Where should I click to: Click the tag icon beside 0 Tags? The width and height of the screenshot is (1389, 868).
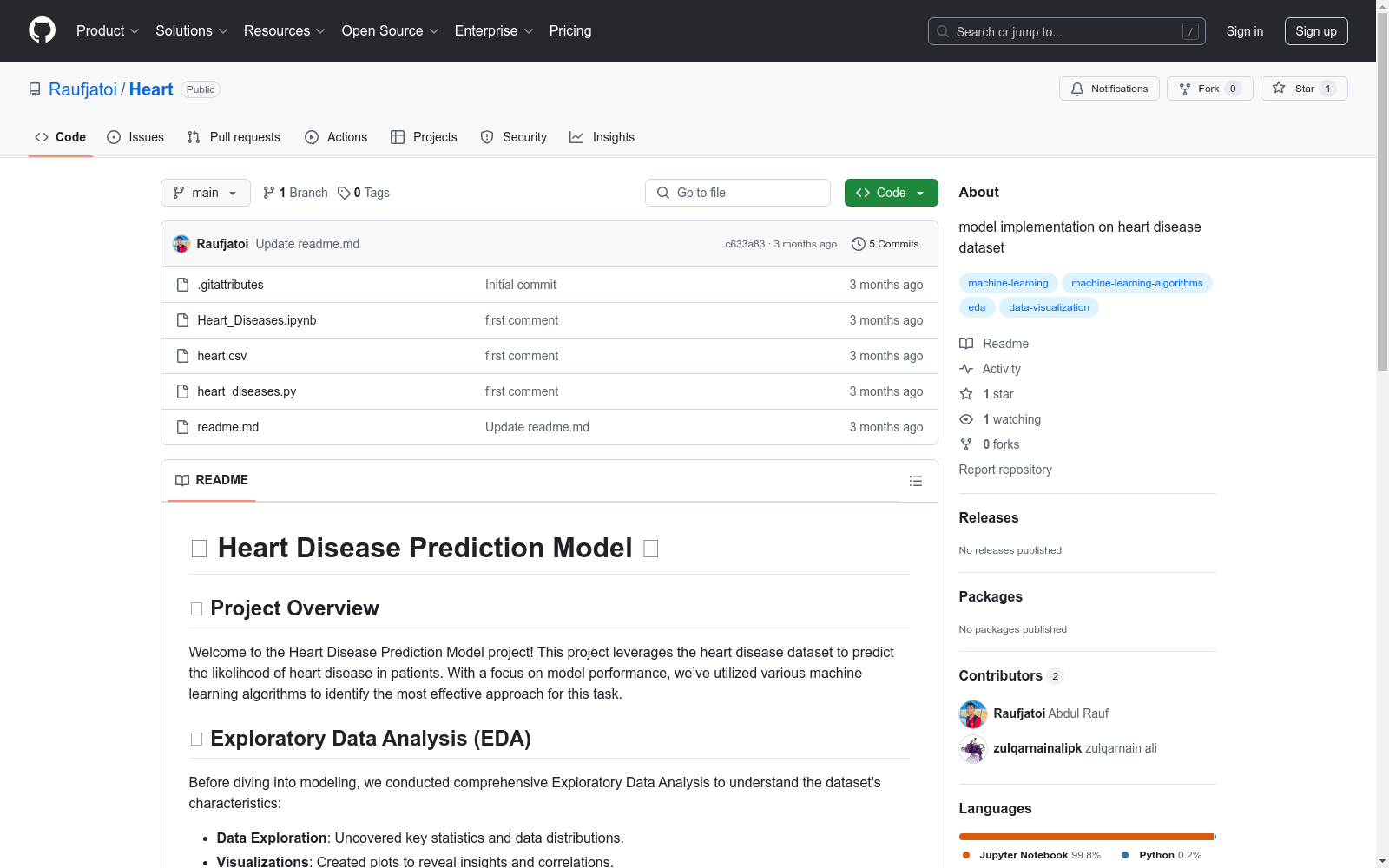(x=344, y=193)
